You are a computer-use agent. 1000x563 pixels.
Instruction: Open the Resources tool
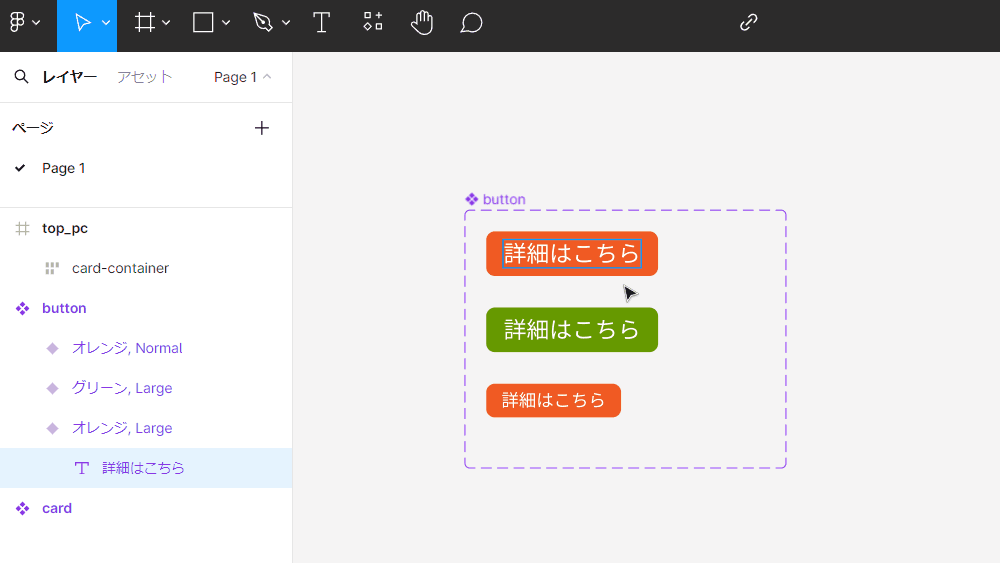(373, 22)
